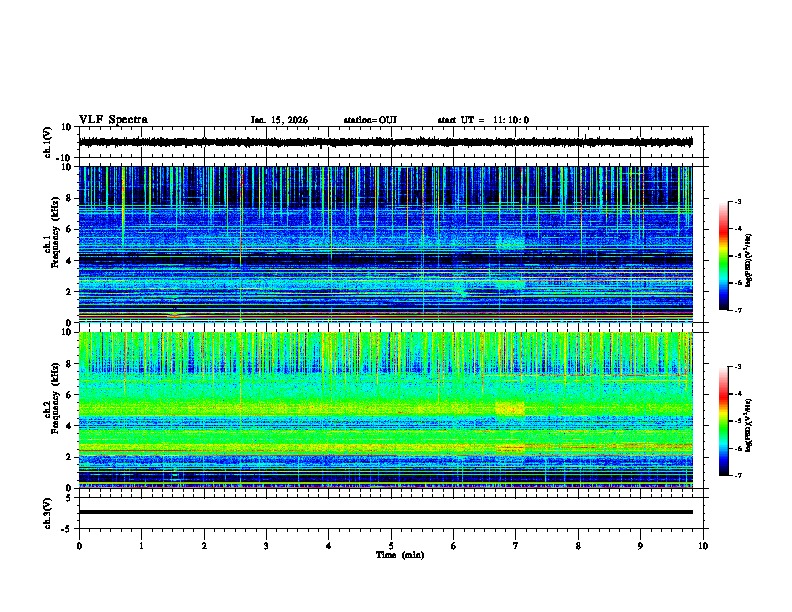Click the "ch.1(V)" waveform axis label
Viewport: 792px width, 612px height.
pyautogui.click(x=47, y=142)
